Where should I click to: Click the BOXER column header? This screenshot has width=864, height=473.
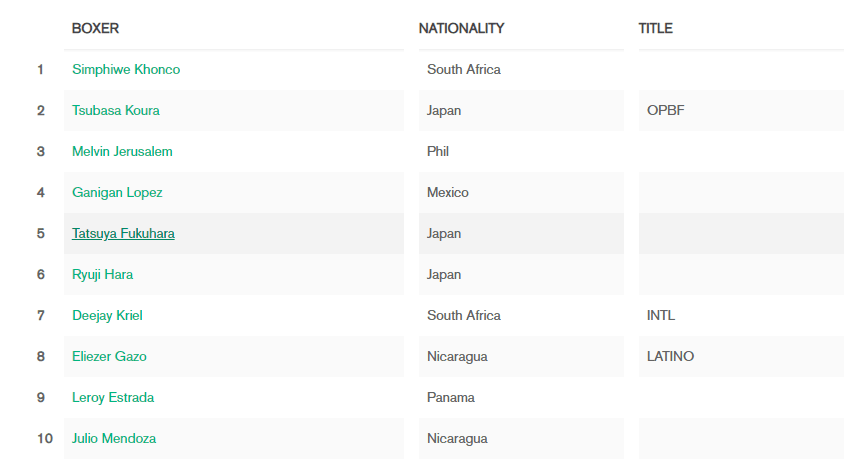pos(95,28)
